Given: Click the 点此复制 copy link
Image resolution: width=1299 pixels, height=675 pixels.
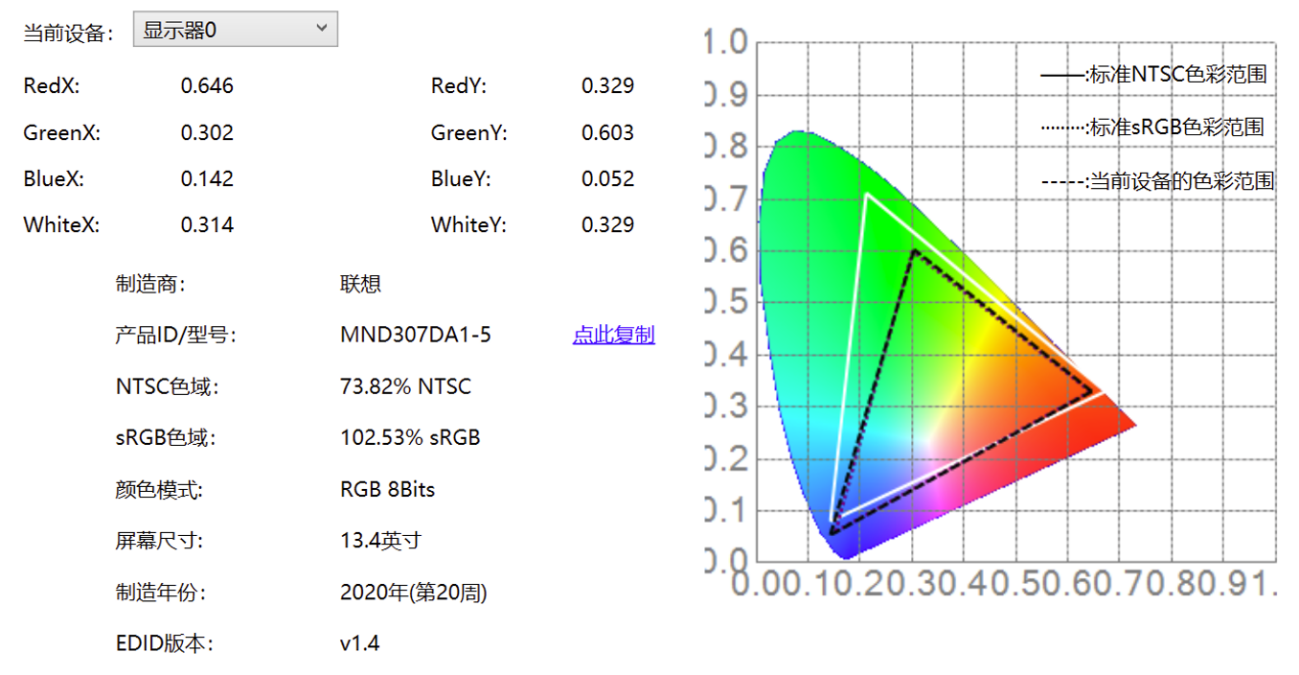Looking at the screenshot, I should coord(613,335).
